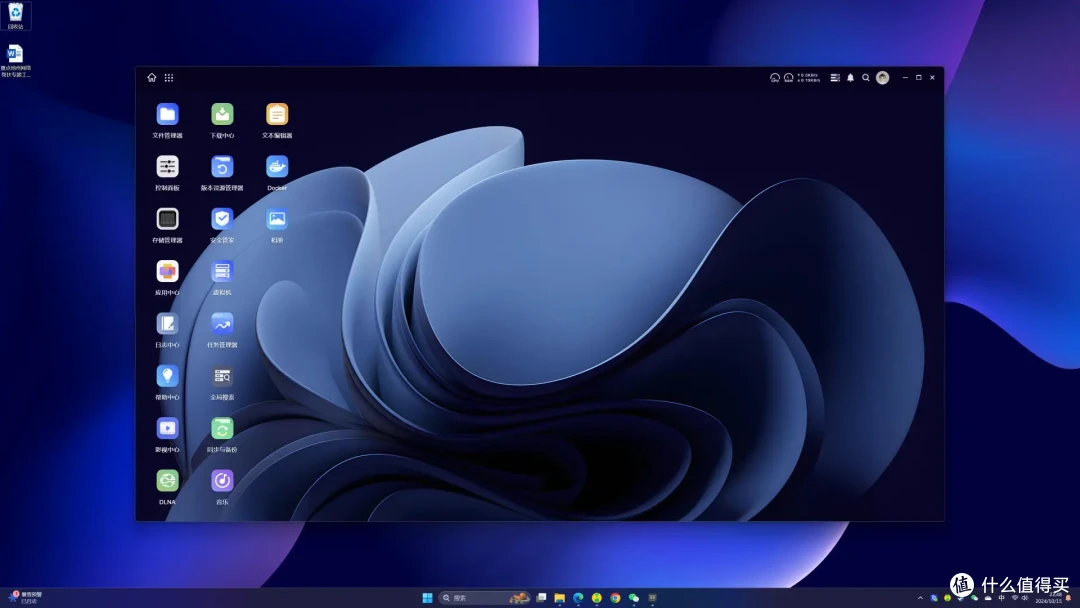Launch the 版本资源管理器 app

pos(222,167)
